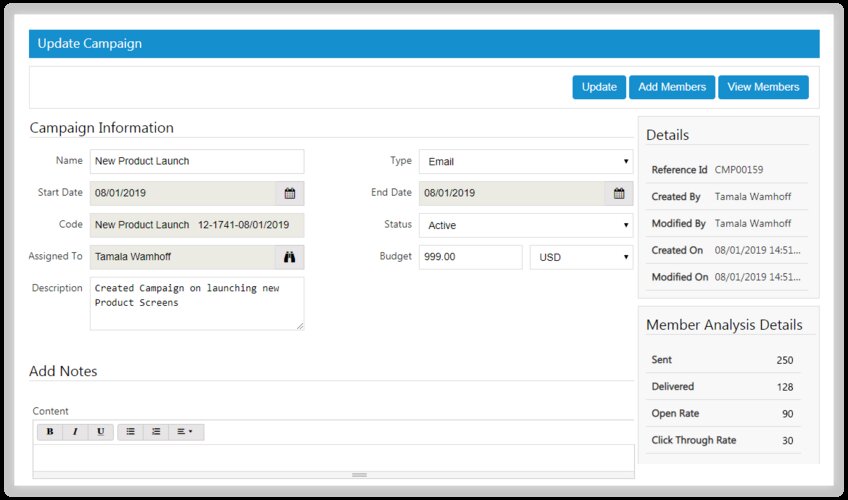The width and height of the screenshot is (848, 500).
Task: Click the Add Members button
Action: pos(672,87)
